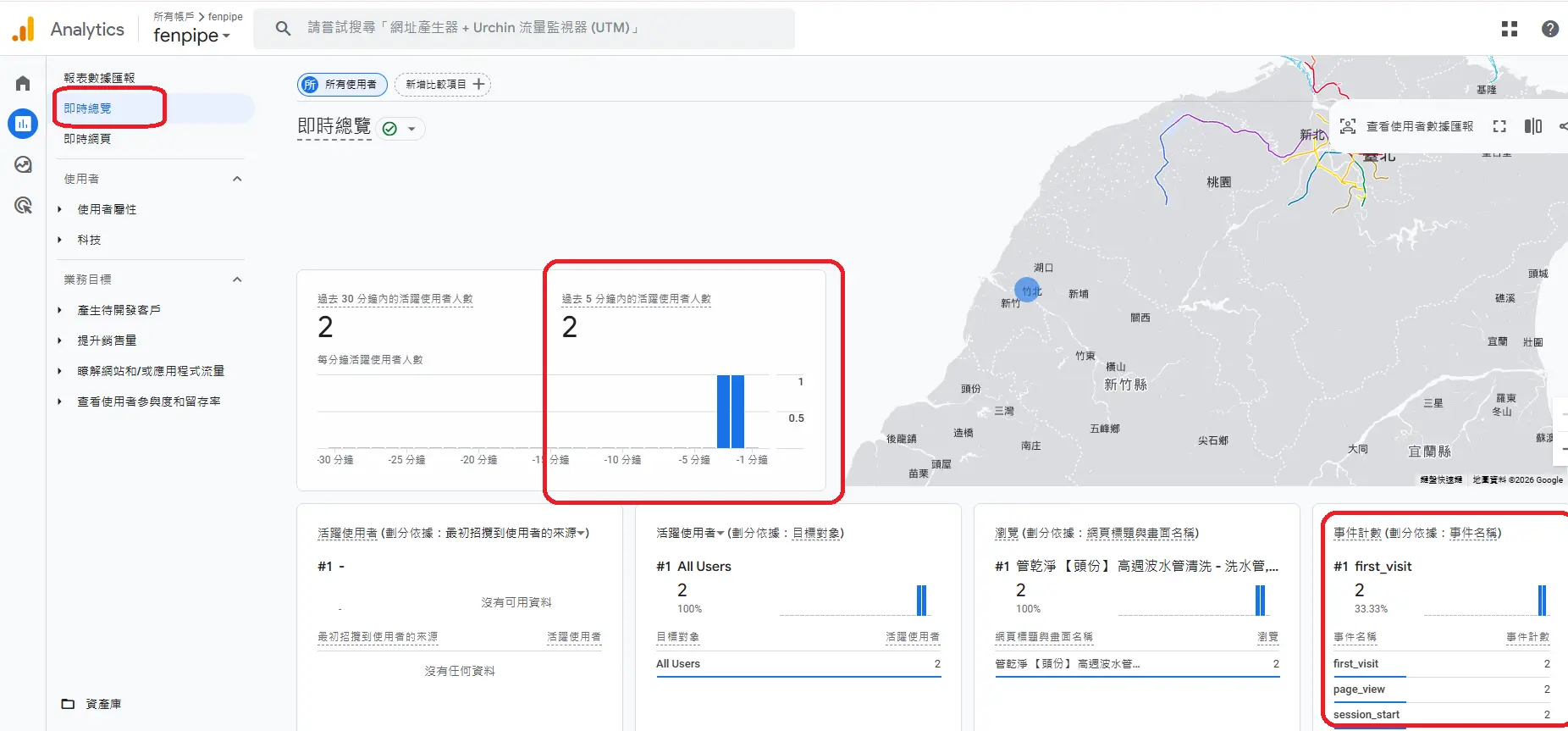Open the help question mark icon
The image size is (1568, 731).
pyautogui.click(x=1550, y=29)
